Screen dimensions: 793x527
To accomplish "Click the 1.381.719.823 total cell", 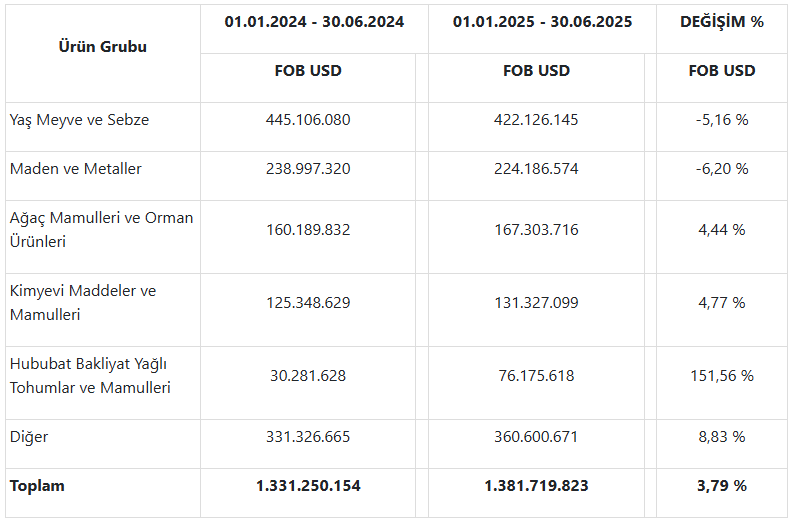I will pyautogui.click(x=536, y=486).
